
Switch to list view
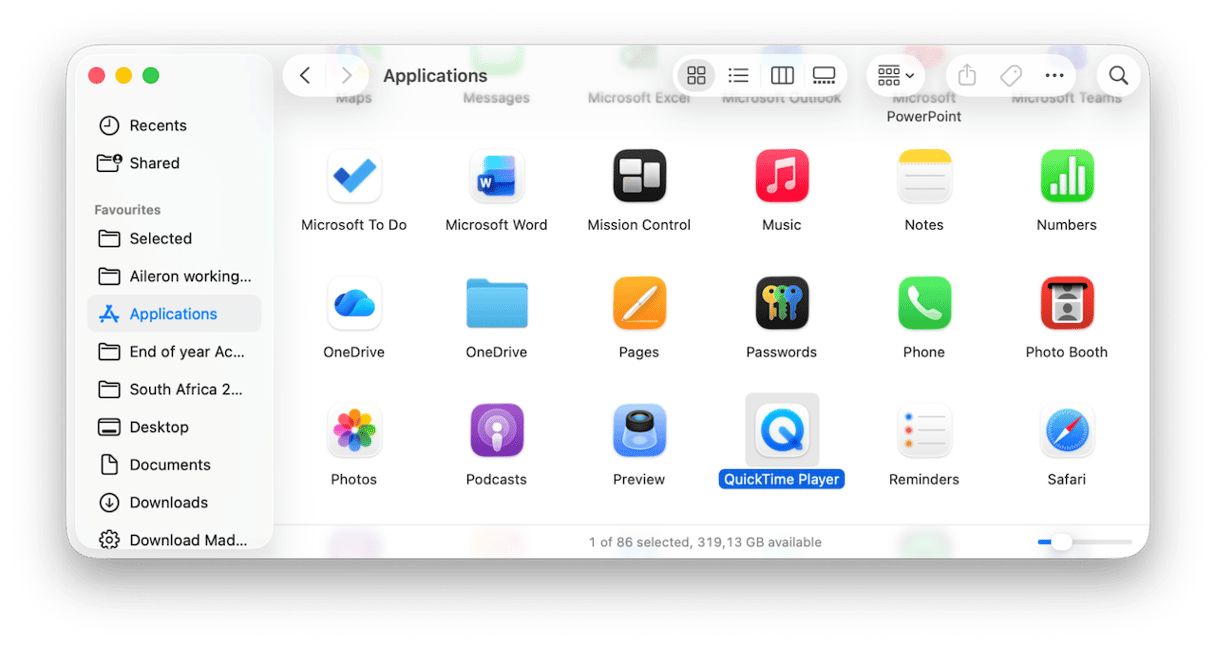click(x=738, y=75)
